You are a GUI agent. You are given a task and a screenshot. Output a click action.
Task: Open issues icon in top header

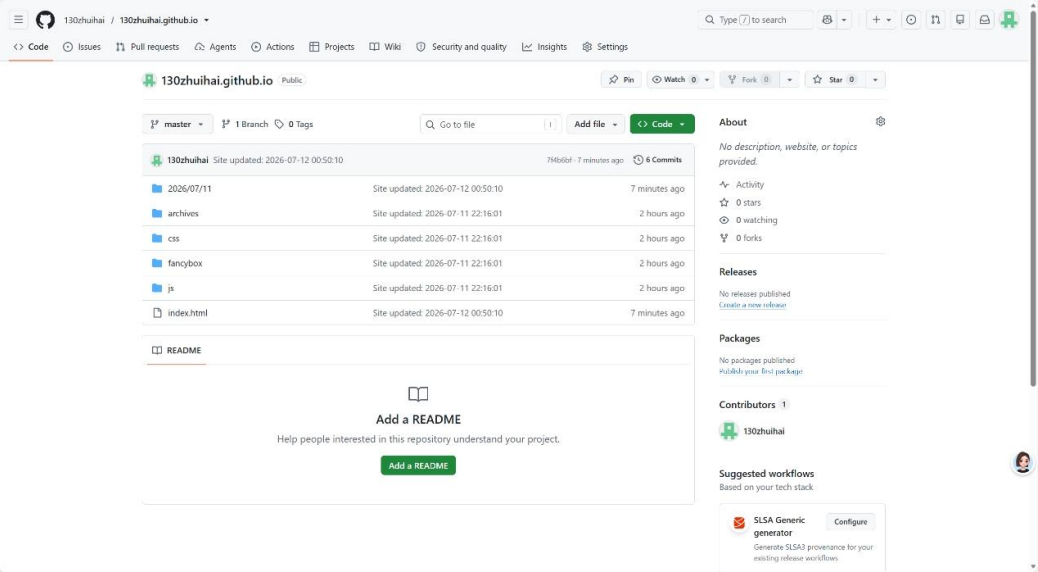[912, 20]
